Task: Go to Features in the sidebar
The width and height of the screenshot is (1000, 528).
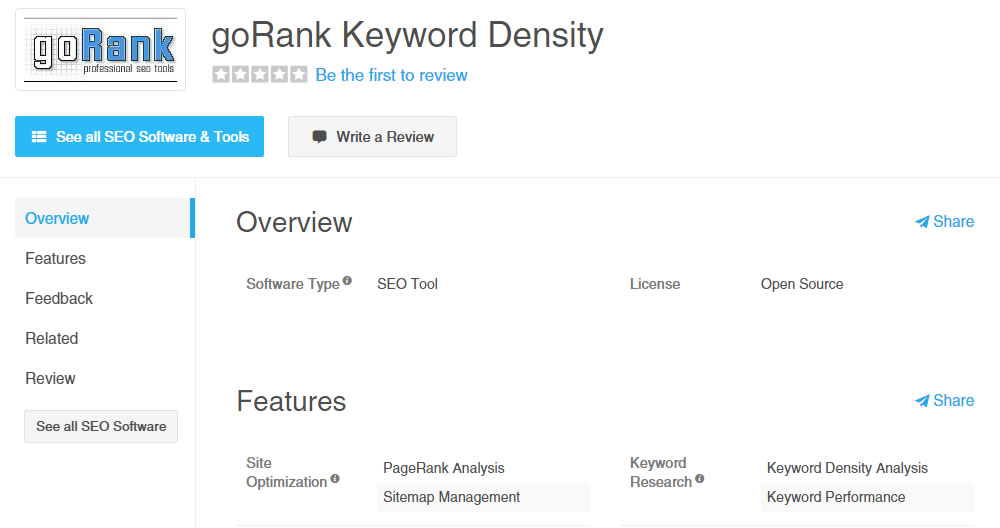Action: 55,258
